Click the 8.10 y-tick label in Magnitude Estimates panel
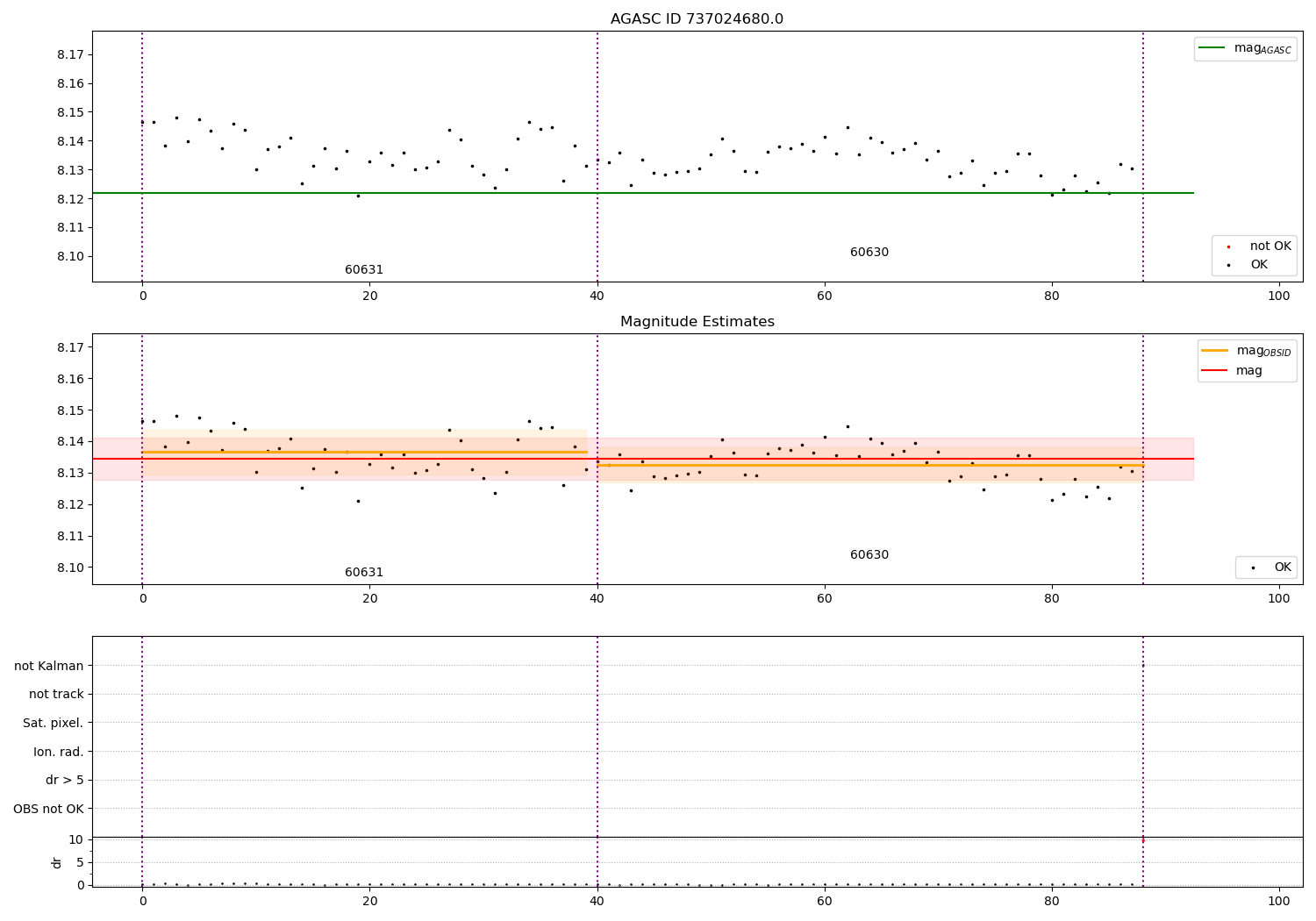 tap(70, 568)
